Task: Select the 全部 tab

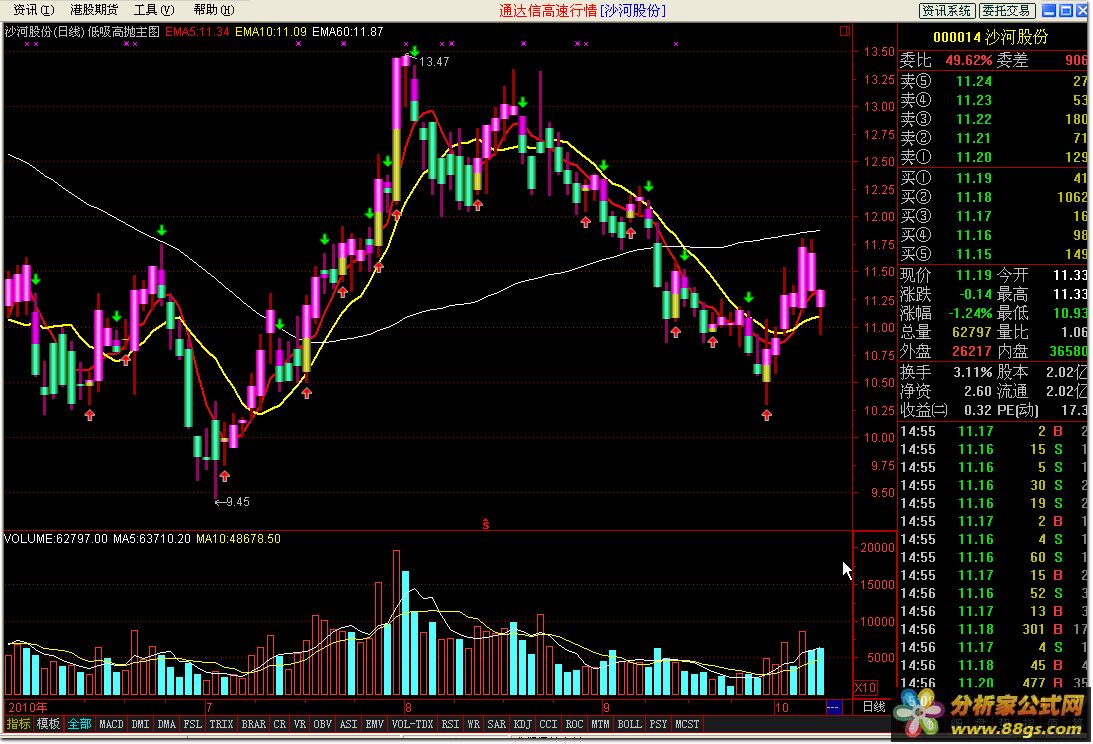Action: tap(79, 724)
